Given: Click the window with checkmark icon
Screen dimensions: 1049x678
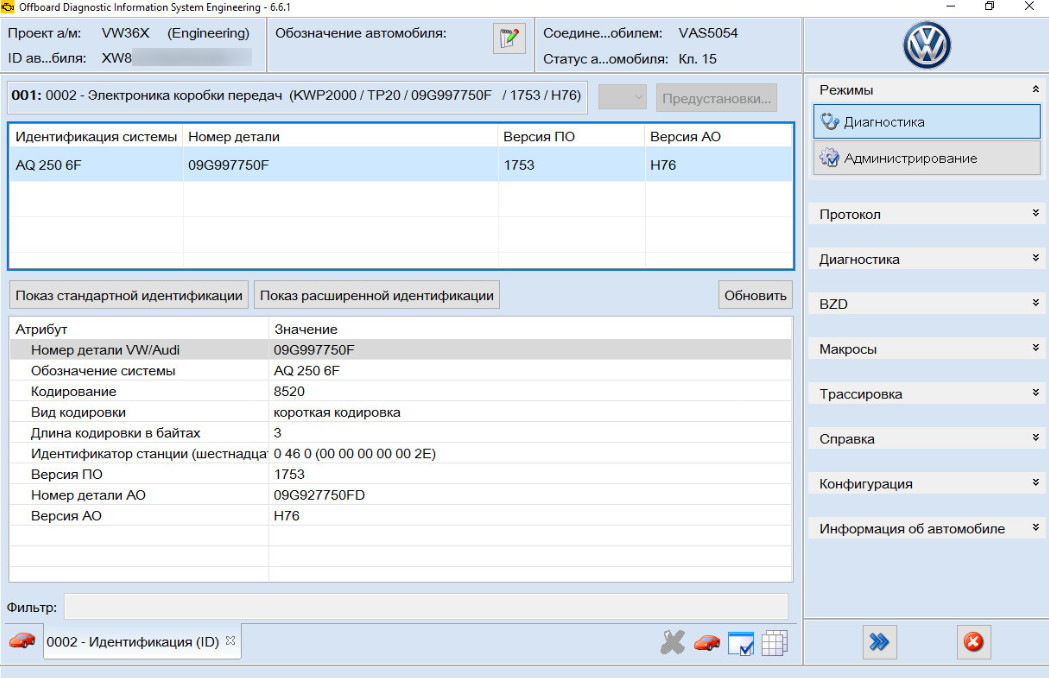Looking at the screenshot, I should 741,643.
